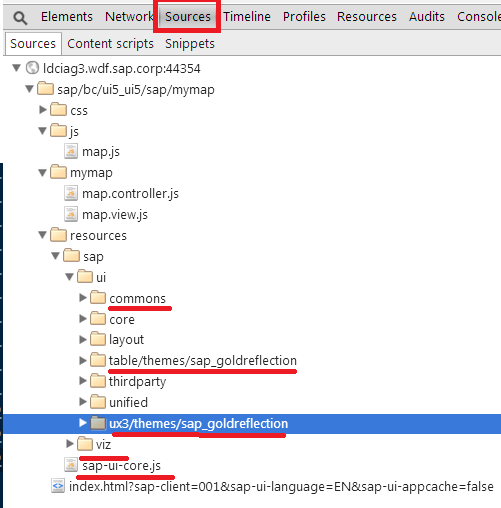Open the map.view.js script file
The image size is (501, 508).
point(115,215)
